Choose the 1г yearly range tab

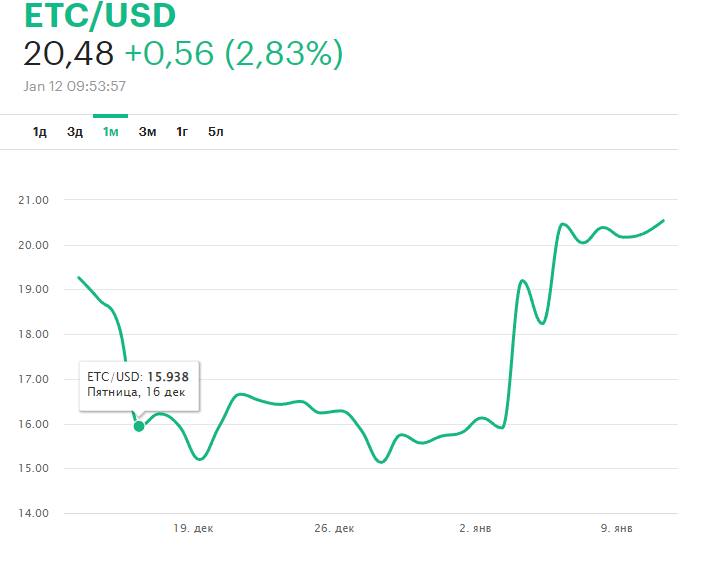(182, 132)
